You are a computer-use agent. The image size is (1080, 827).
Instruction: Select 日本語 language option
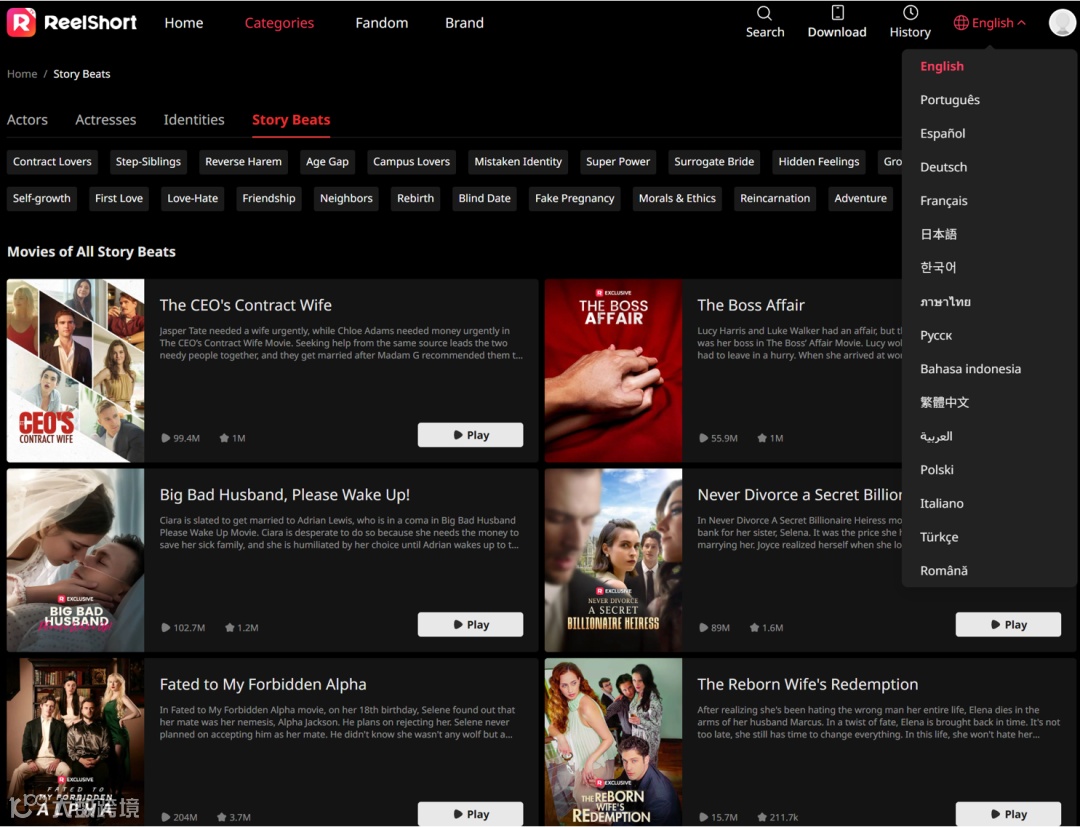(938, 234)
